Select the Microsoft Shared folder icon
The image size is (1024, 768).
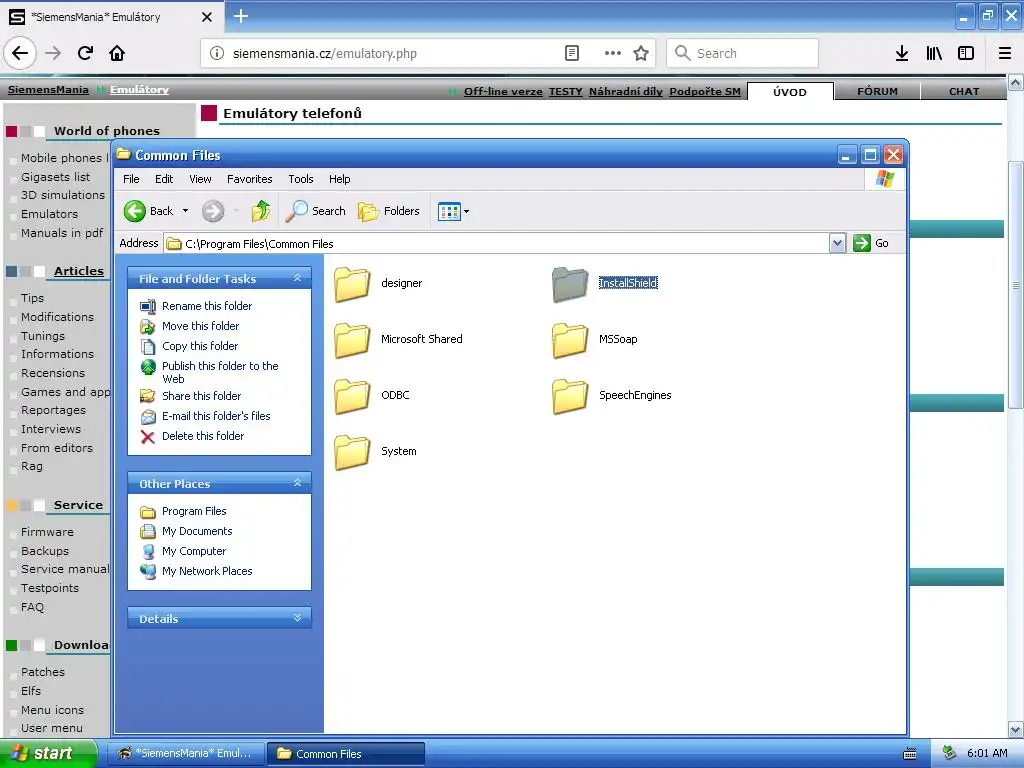coord(352,340)
